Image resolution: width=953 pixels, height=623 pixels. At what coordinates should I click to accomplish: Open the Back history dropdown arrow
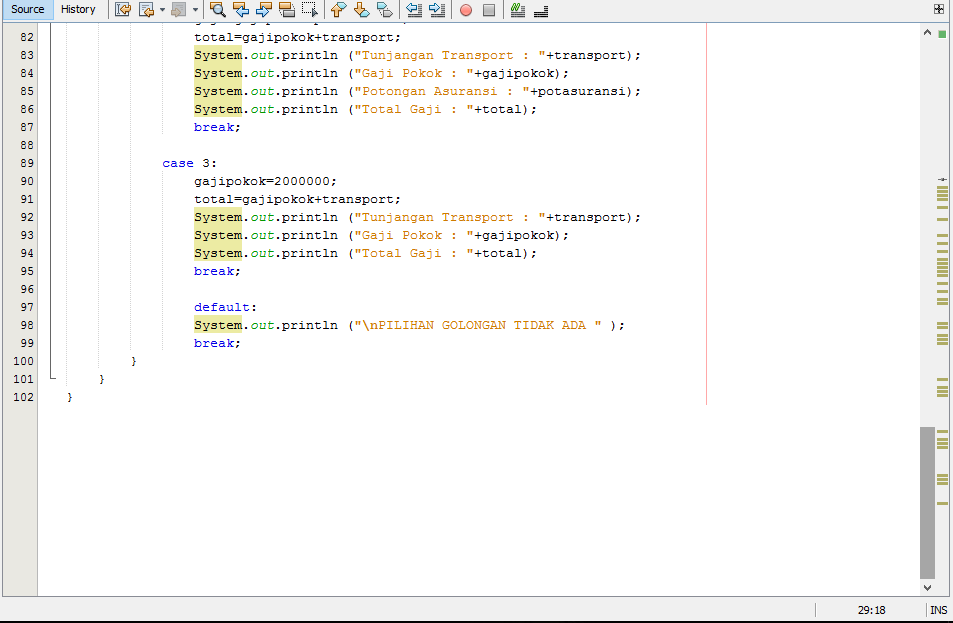coord(162,10)
